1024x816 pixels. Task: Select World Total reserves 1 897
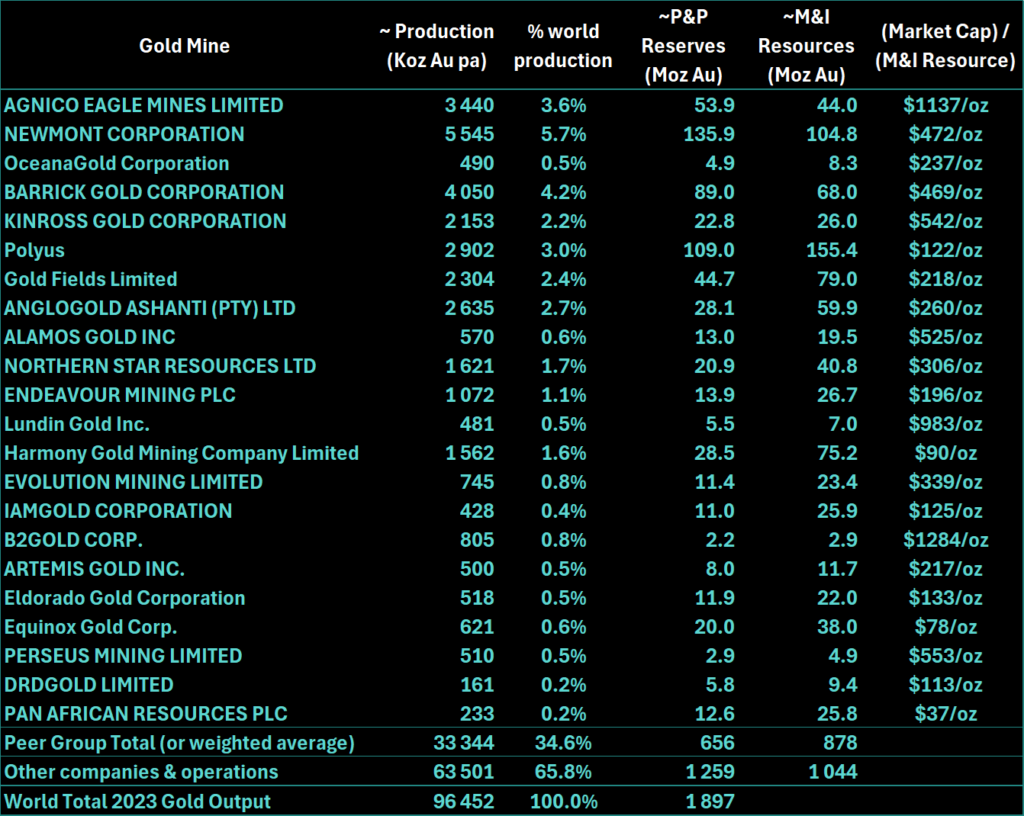click(710, 801)
